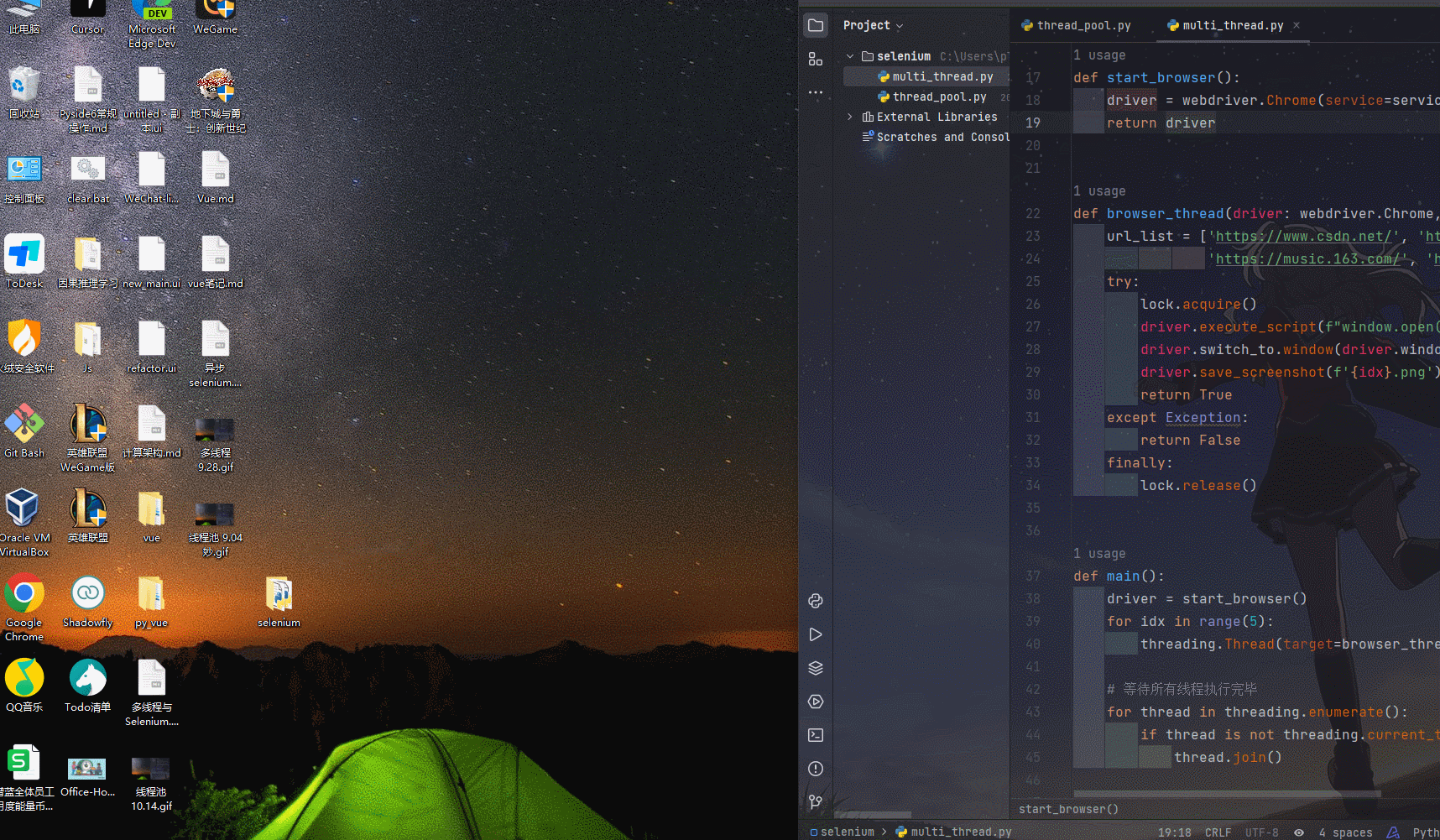This screenshot has height=840, width=1440.
Task: Open the Git version control tool window
Action: (x=816, y=802)
